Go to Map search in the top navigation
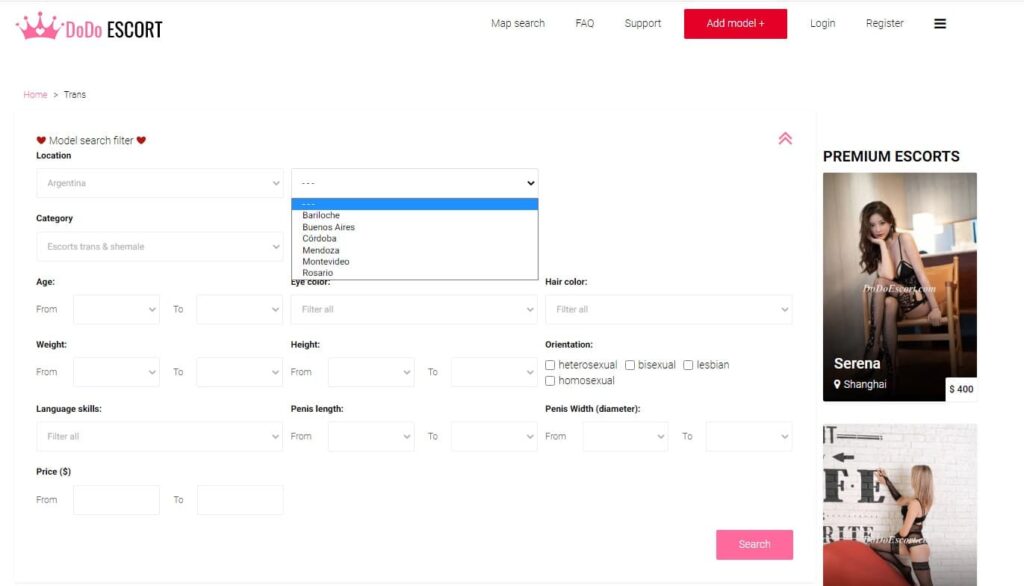 (x=517, y=24)
